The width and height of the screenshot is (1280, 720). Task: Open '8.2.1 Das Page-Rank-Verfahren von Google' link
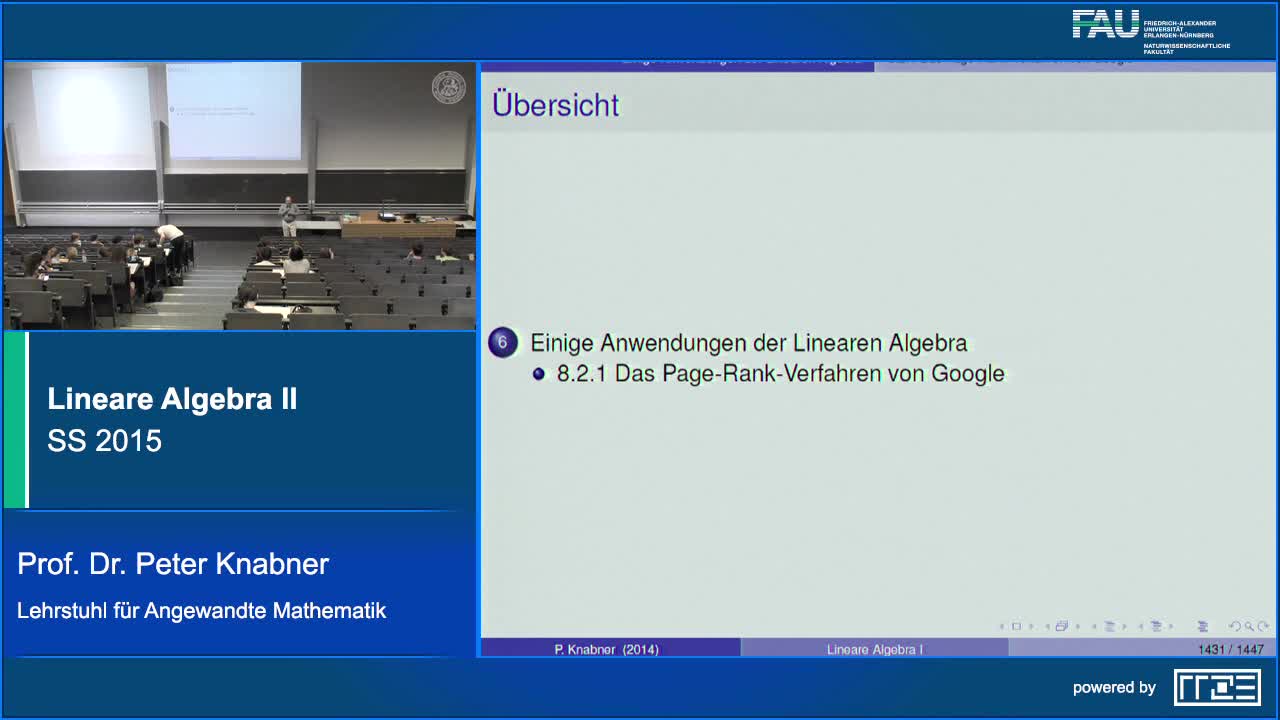(x=780, y=374)
